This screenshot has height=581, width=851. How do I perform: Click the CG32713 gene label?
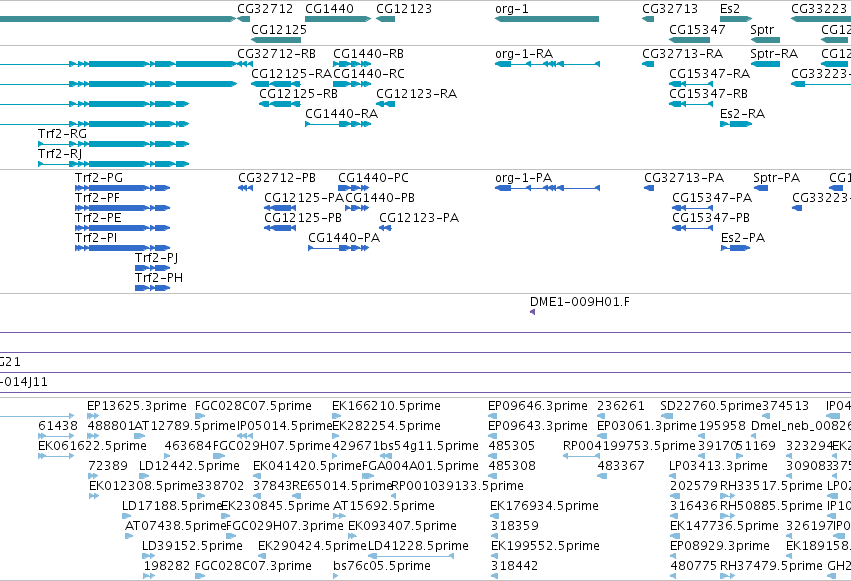[670, 9]
